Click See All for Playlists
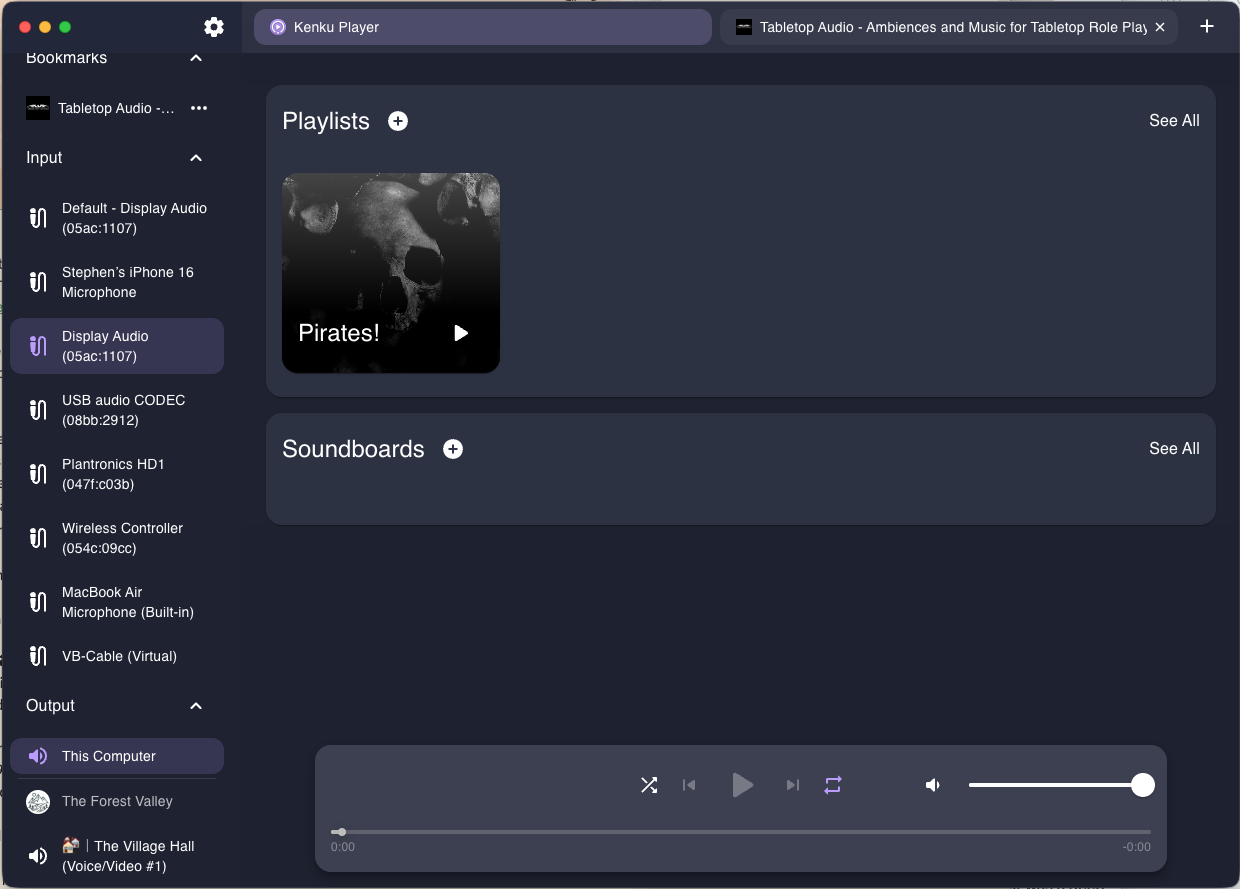Image resolution: width=1240 pixels, height=889 pixels. pos(1174,121)
